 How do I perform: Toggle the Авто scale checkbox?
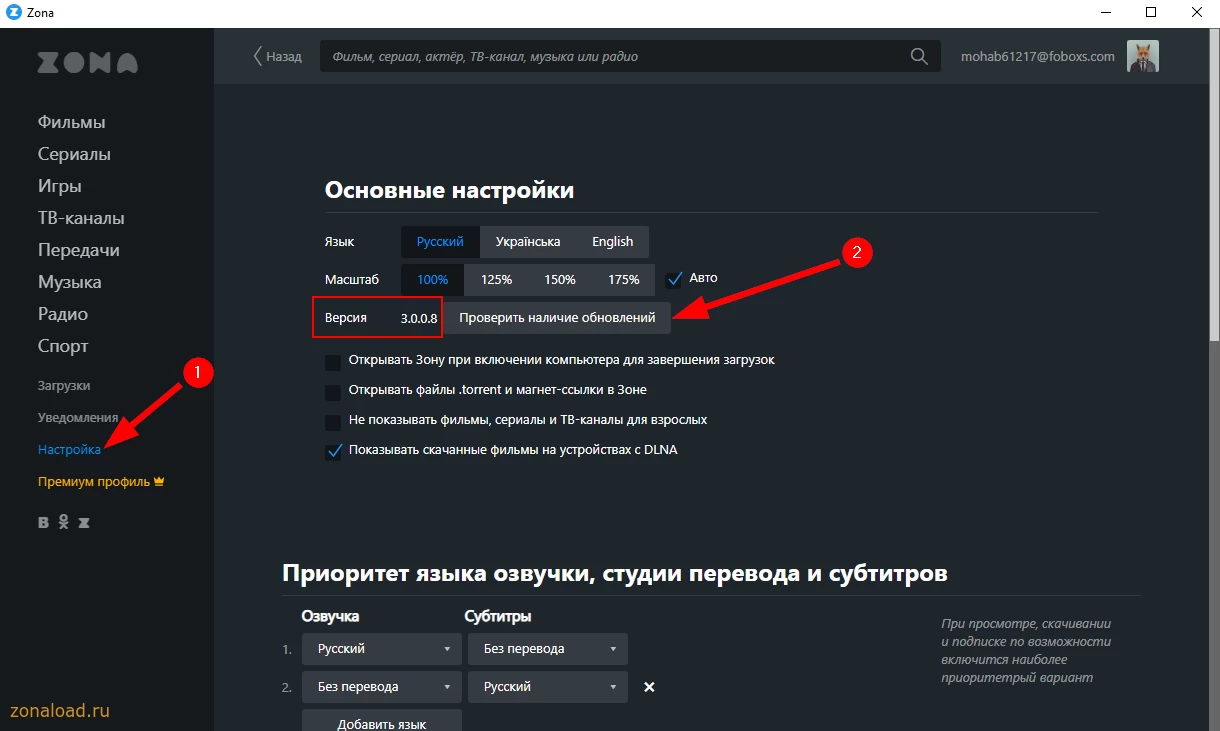point(674,278)
